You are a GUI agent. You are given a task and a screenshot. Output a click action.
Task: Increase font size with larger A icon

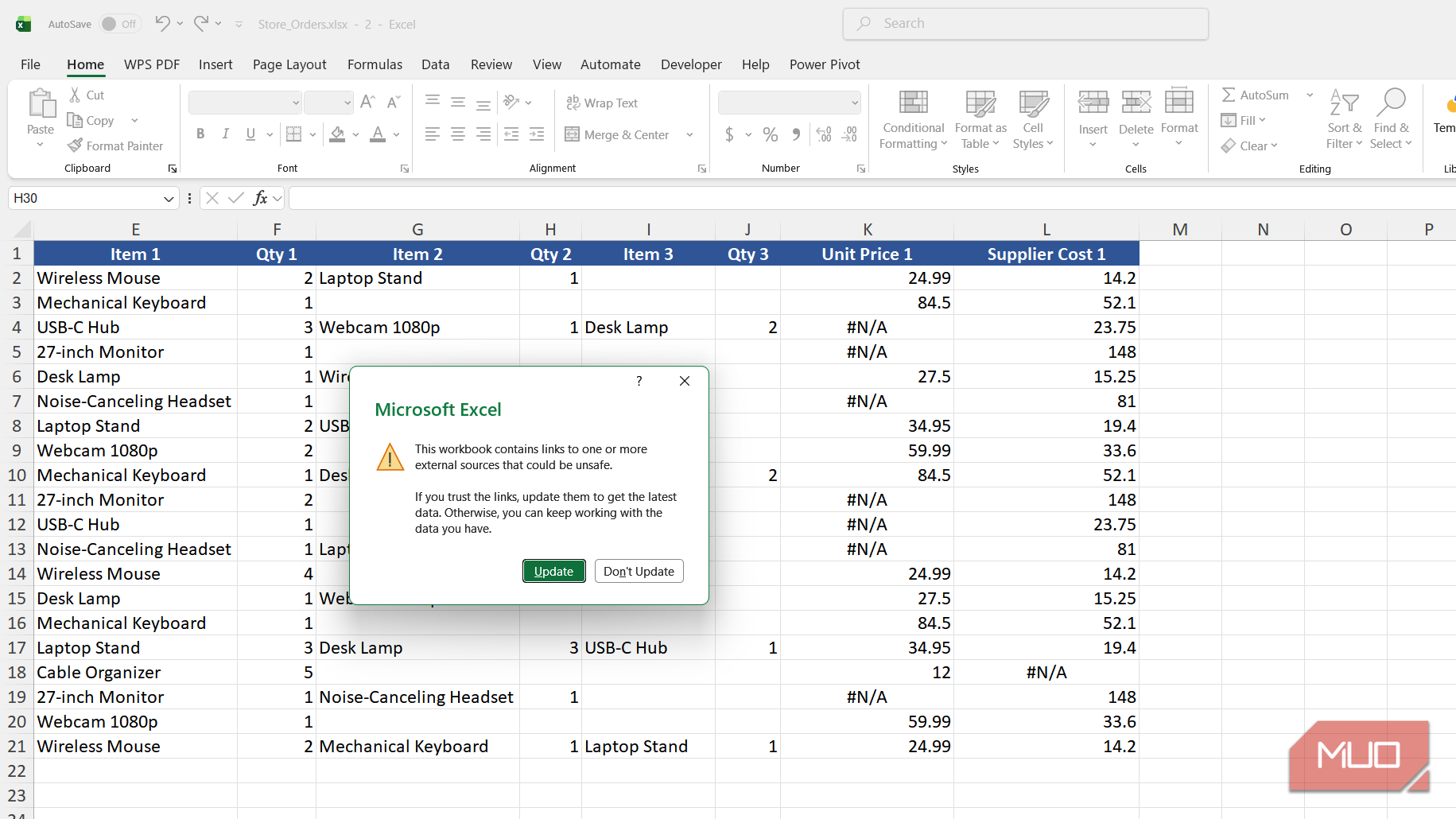click(367, 102)
